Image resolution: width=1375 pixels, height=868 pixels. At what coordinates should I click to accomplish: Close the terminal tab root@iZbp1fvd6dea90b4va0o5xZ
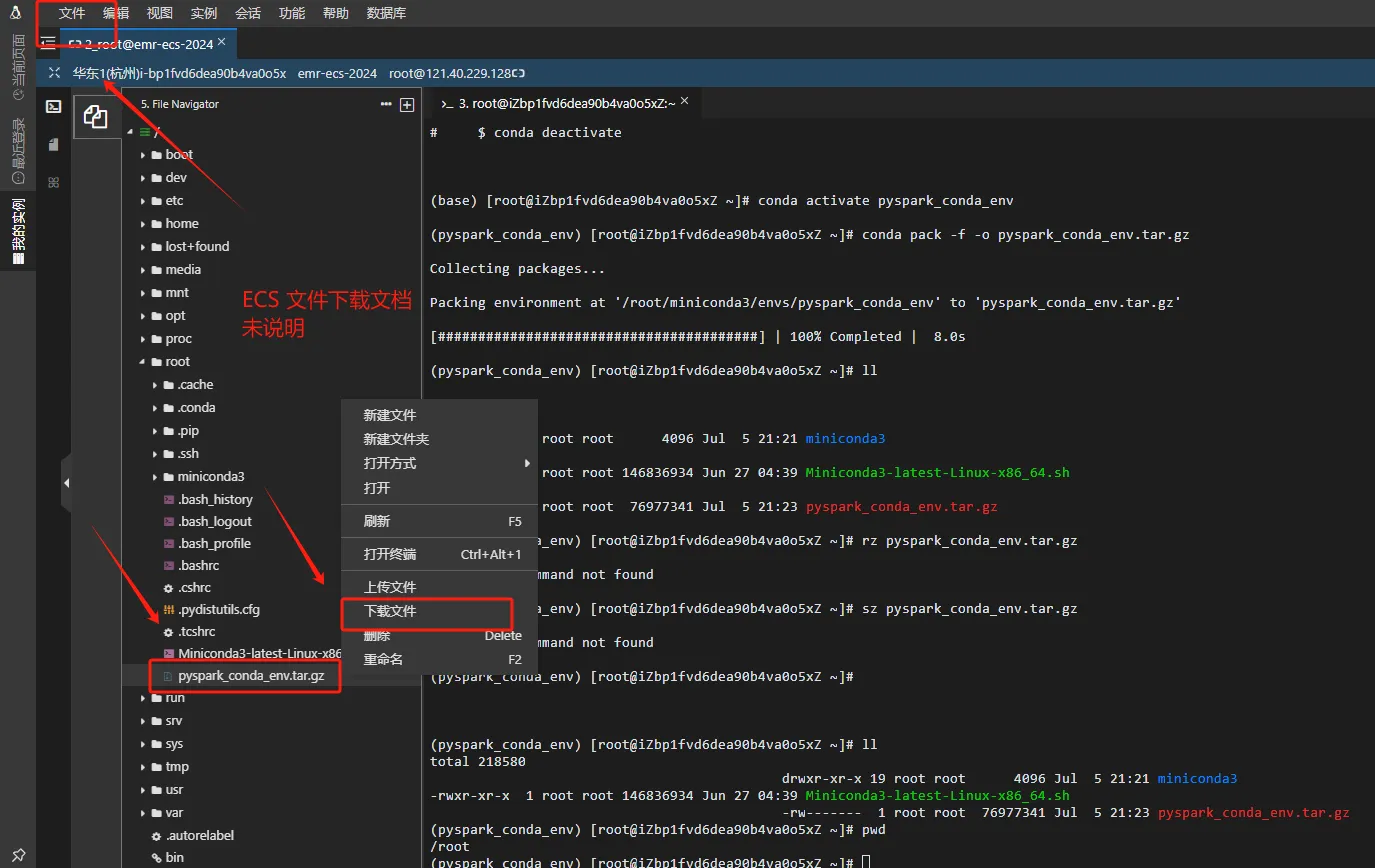(684, 102)
